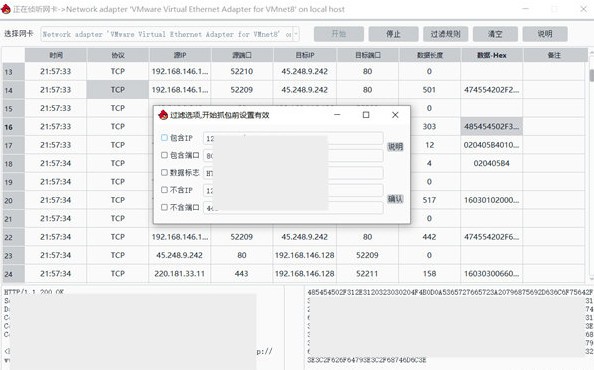594x370 pixels.
Task: Click the 停止 stop button
Action: click(393, 34)
